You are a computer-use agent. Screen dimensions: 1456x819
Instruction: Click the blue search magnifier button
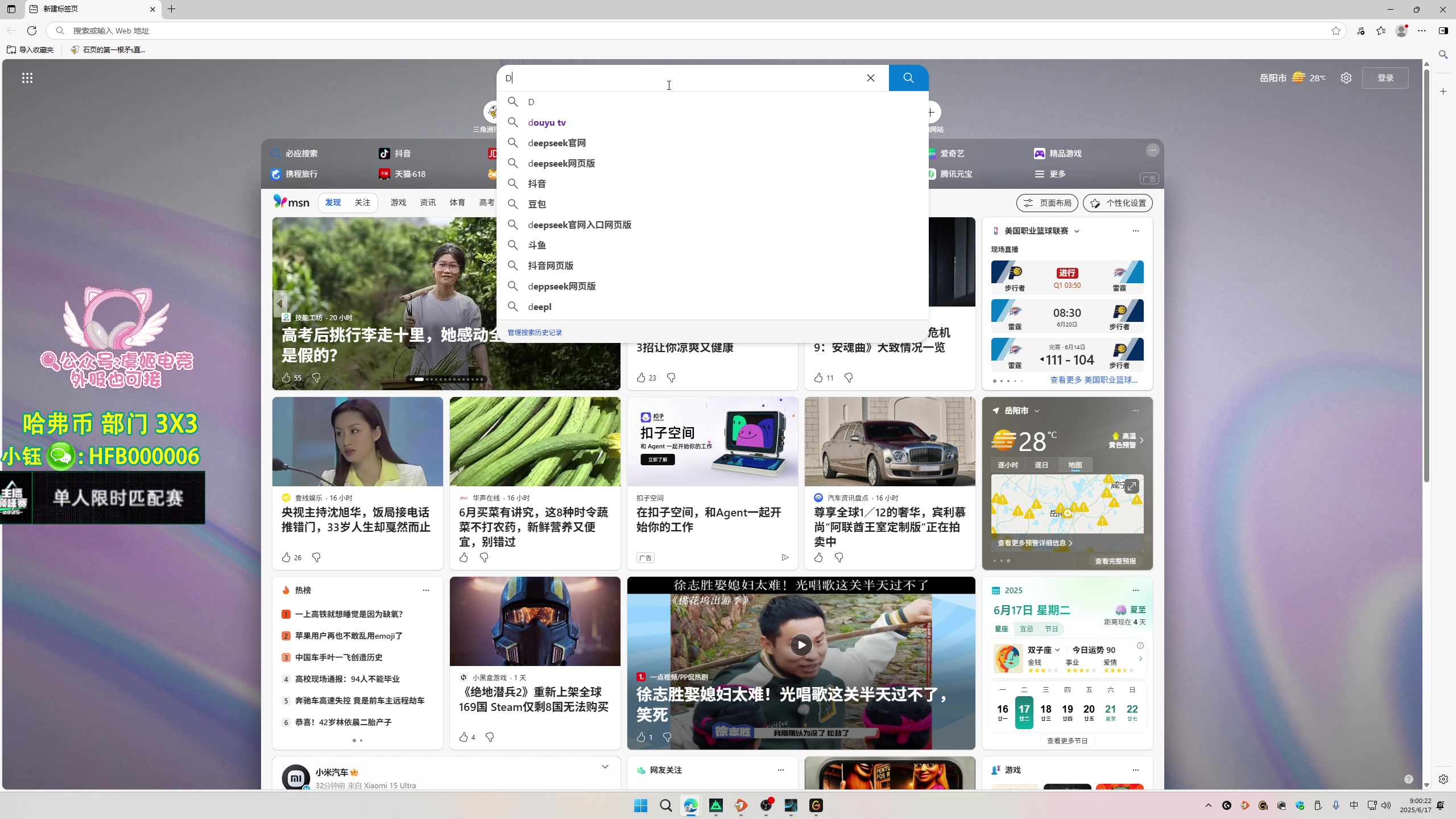[908, 78]
